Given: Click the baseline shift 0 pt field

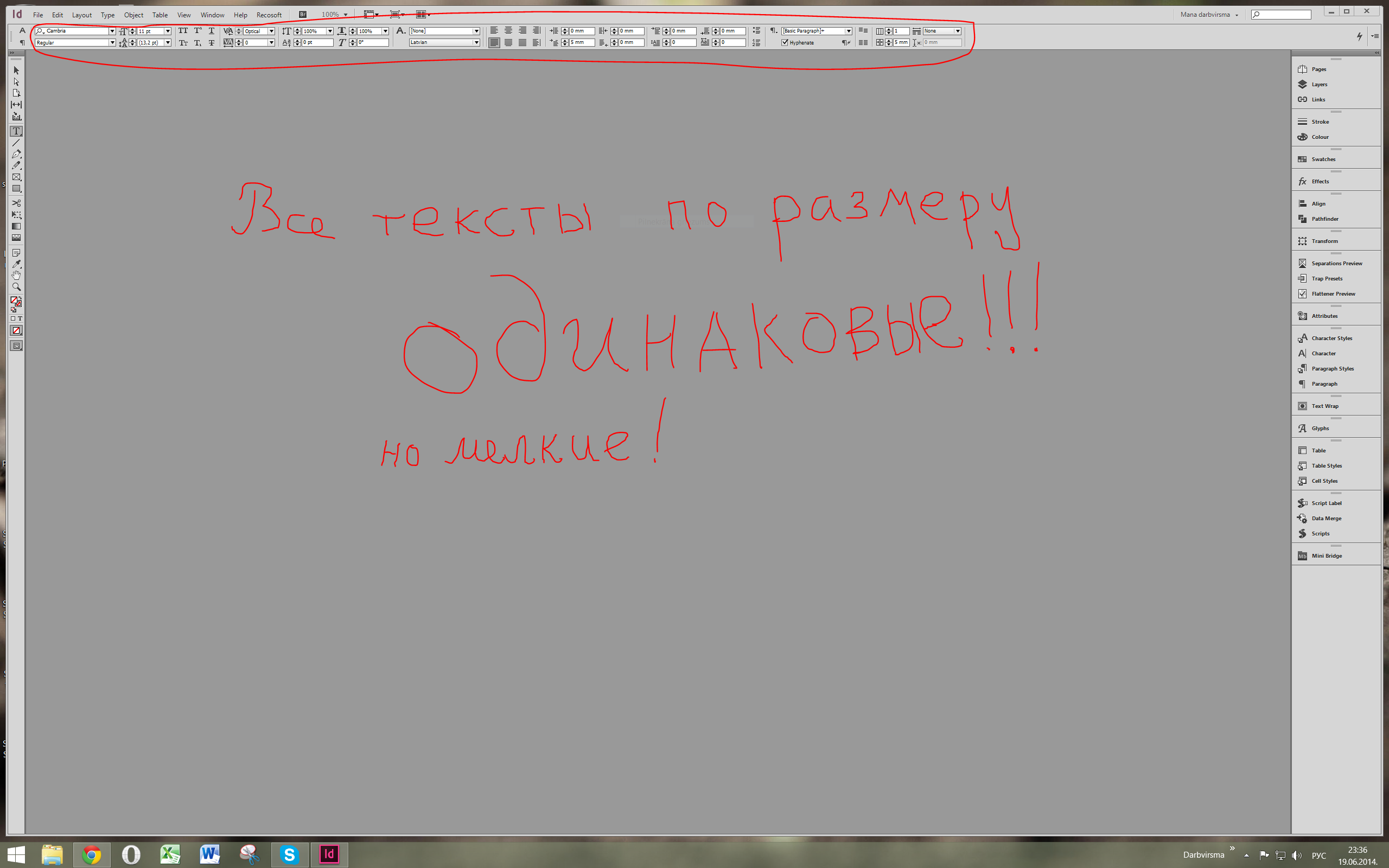Looking at the screenshot, I should 317,42.
